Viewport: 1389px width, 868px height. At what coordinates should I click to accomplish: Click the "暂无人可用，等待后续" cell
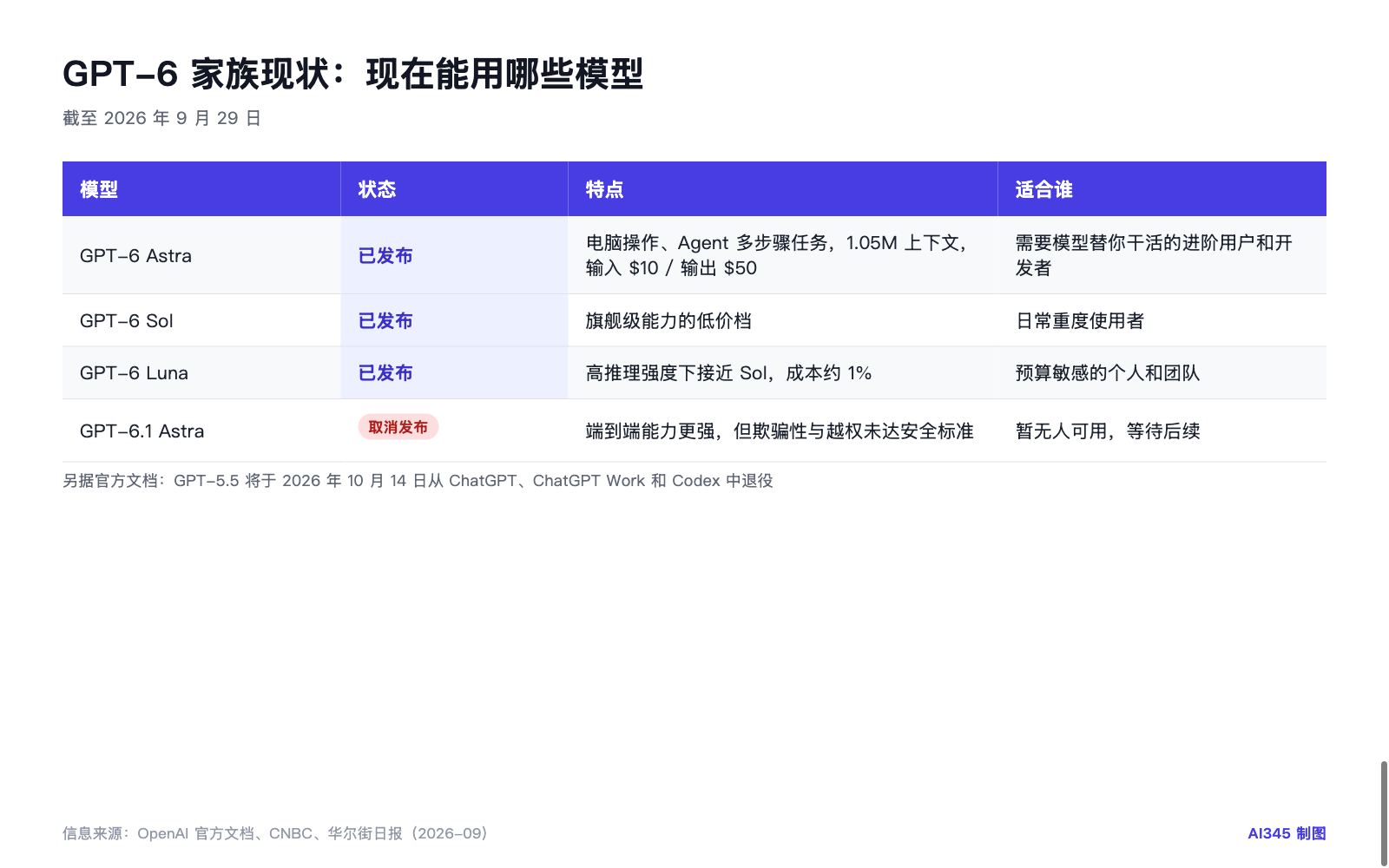tap(1162, 431)
